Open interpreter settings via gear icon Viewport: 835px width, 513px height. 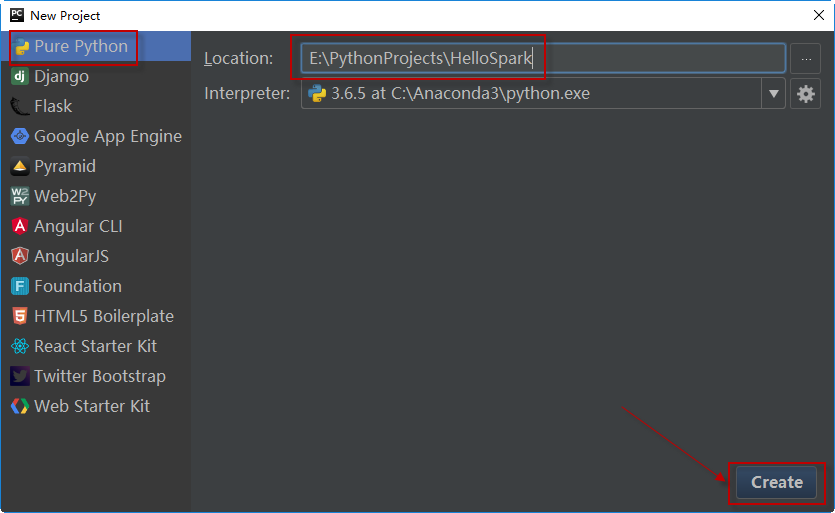[805, 94]
